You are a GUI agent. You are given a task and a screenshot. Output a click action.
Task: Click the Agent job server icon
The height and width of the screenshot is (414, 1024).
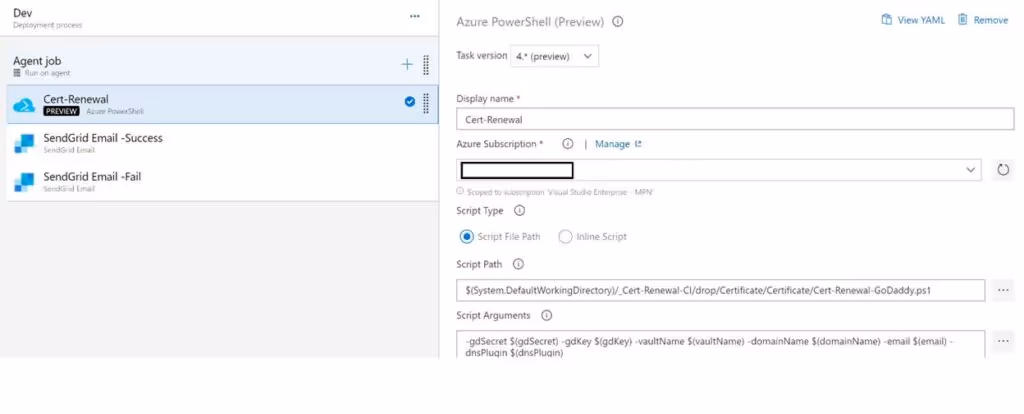tap(17, 73)
